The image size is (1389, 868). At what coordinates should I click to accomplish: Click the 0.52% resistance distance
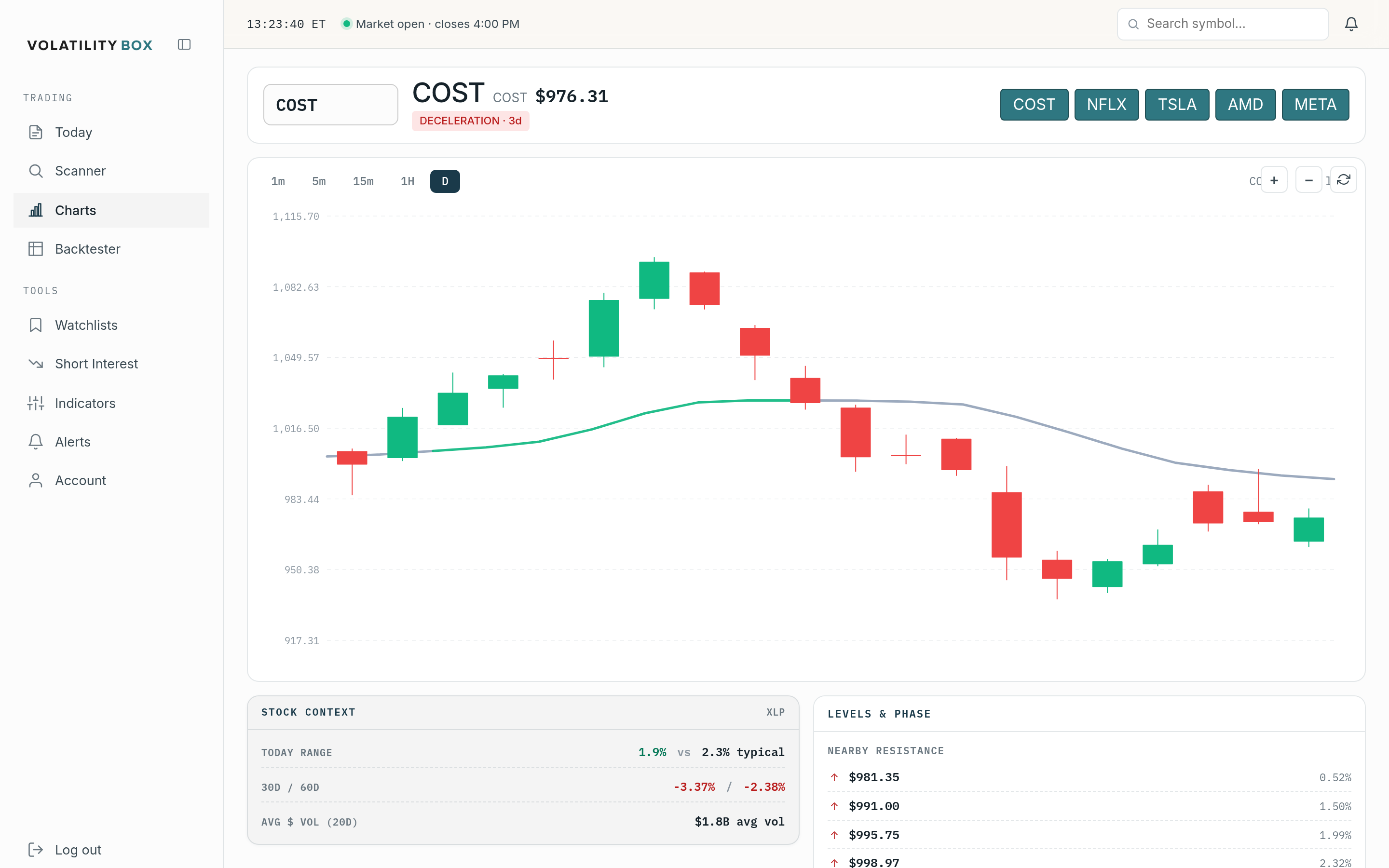coord(1335,778)
